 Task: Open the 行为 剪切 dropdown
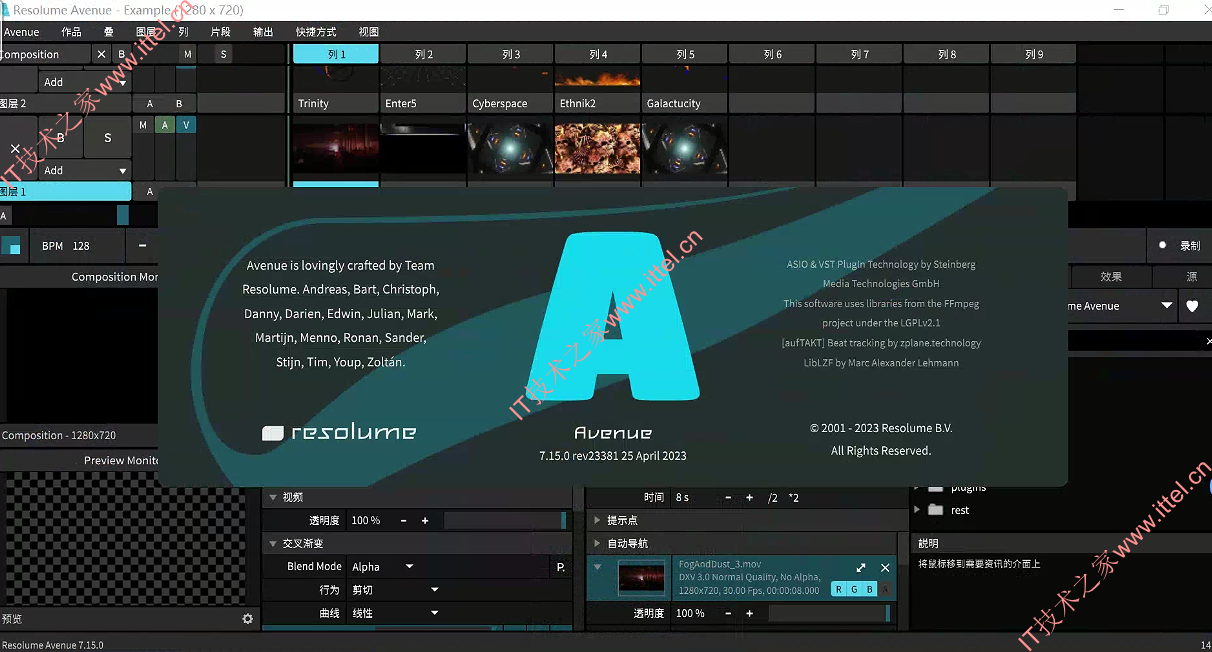395,590
